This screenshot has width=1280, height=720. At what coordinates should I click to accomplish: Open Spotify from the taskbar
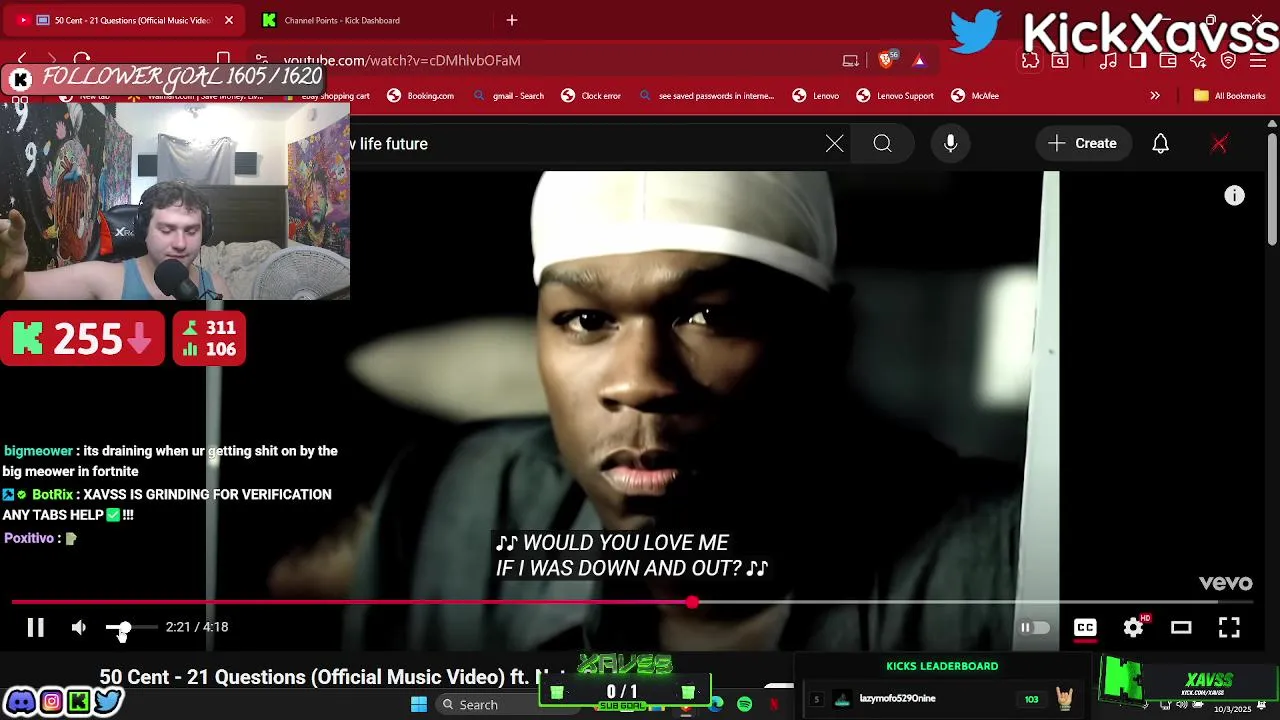click(x=745, y=705)
